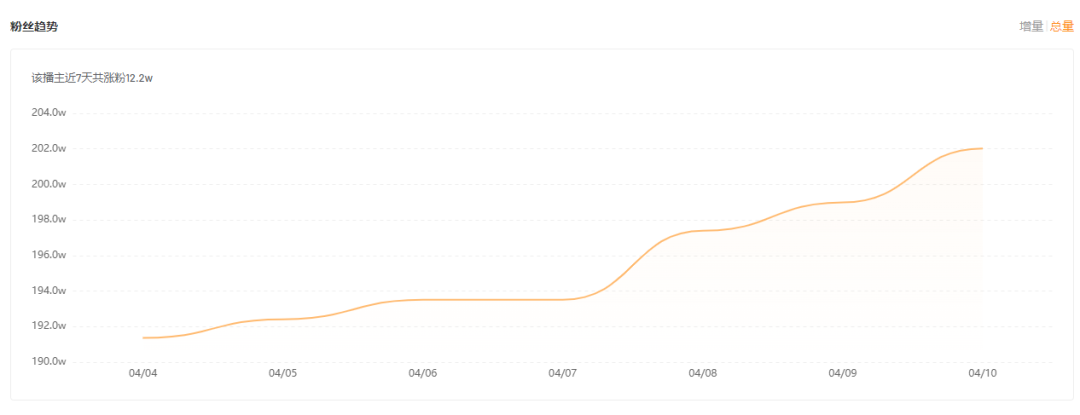Click the 202.0w y-axis label
Viewport: 1080px width, 415px height.
(x=49, y=149)
